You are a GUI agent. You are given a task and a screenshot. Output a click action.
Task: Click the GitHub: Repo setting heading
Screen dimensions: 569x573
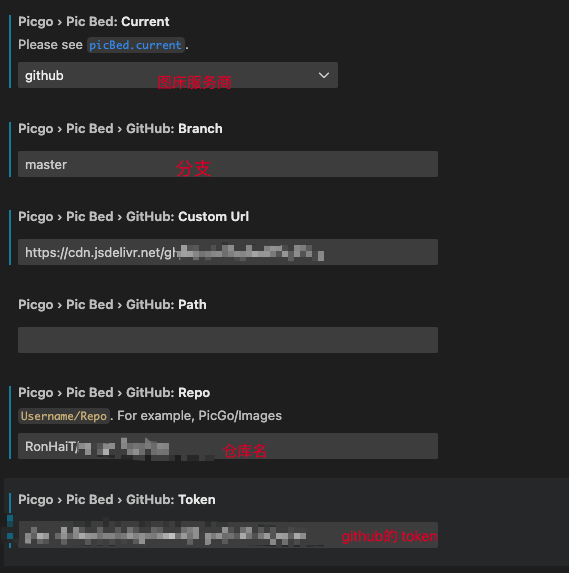tap(114, 393)
